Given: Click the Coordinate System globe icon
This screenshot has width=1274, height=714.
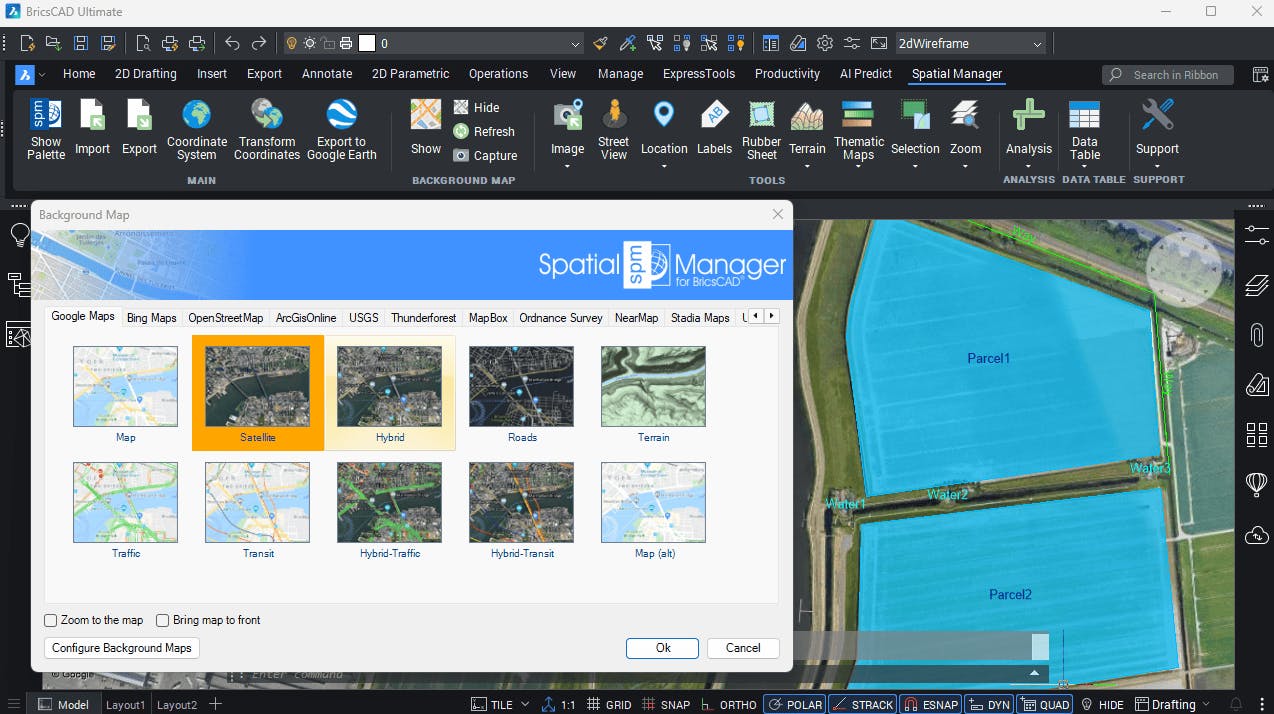Looking at the screenshot, I should point(197,115).
